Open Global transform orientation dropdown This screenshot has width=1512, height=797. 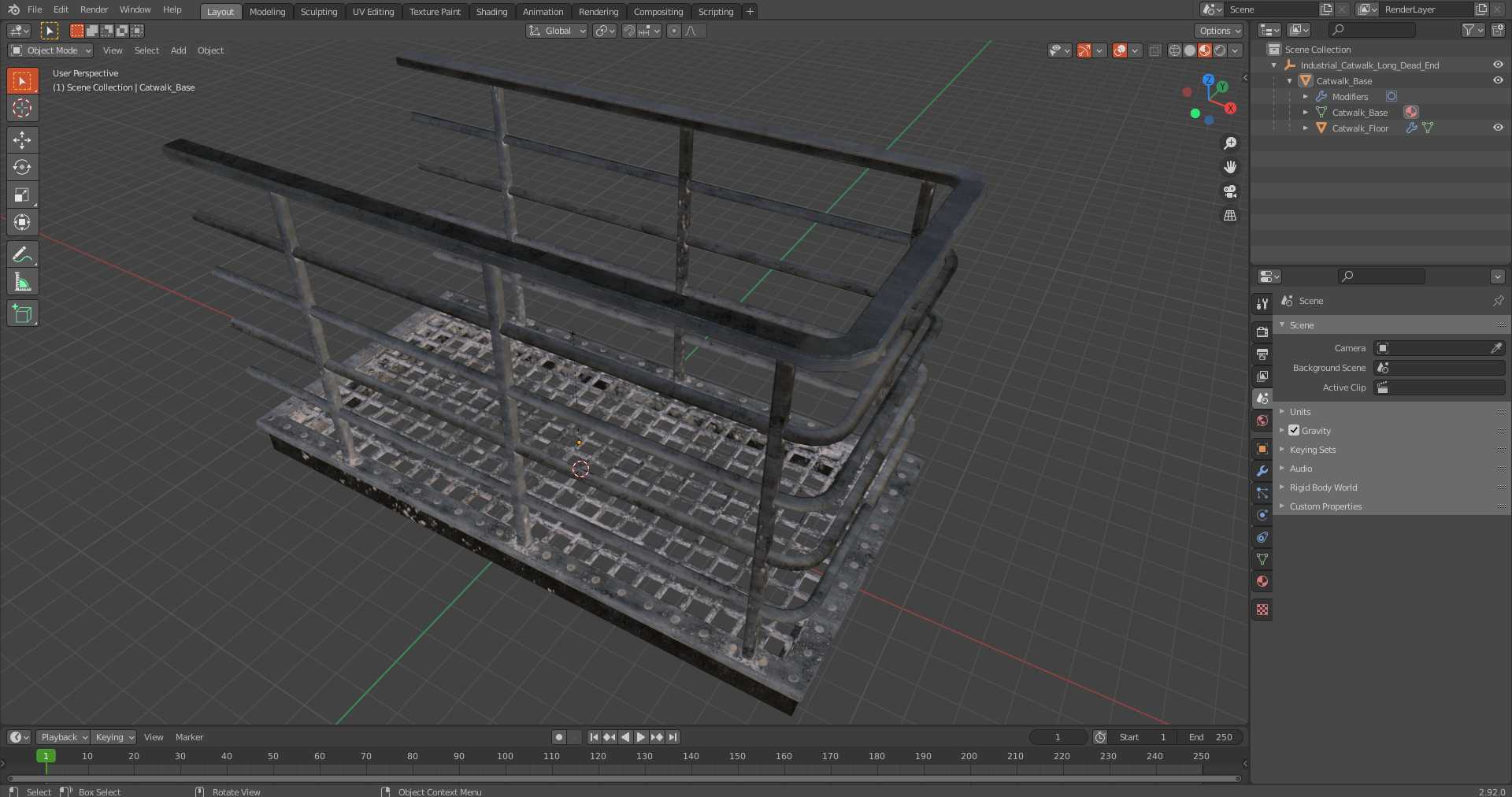[557, 31]
